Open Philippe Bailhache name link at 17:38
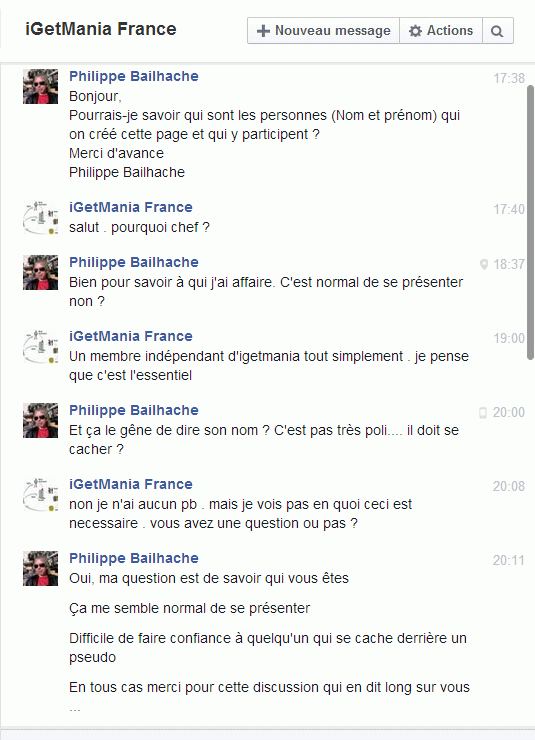Image resolution: width=535 pixels, height=740 pixels. 134,76
